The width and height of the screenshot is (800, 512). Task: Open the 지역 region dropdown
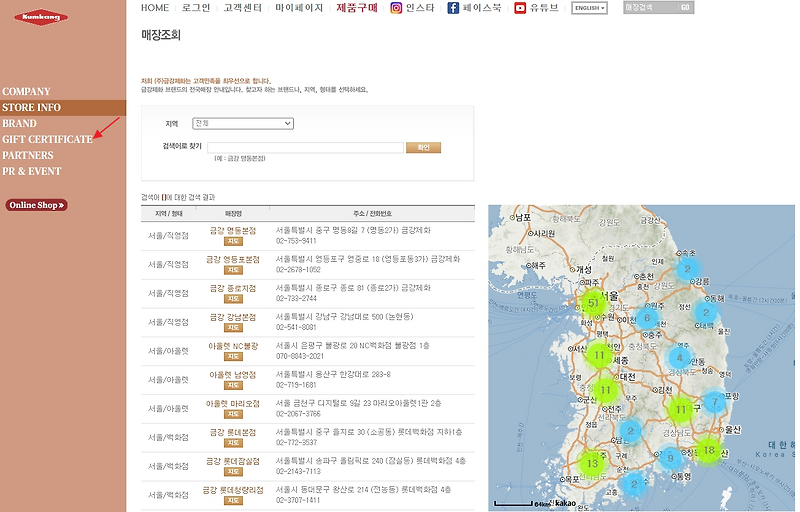point(243,123)
